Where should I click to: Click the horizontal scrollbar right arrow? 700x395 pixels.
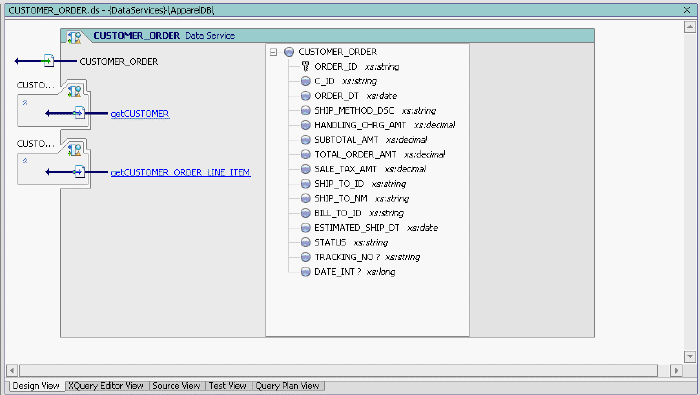pos(676,370)
